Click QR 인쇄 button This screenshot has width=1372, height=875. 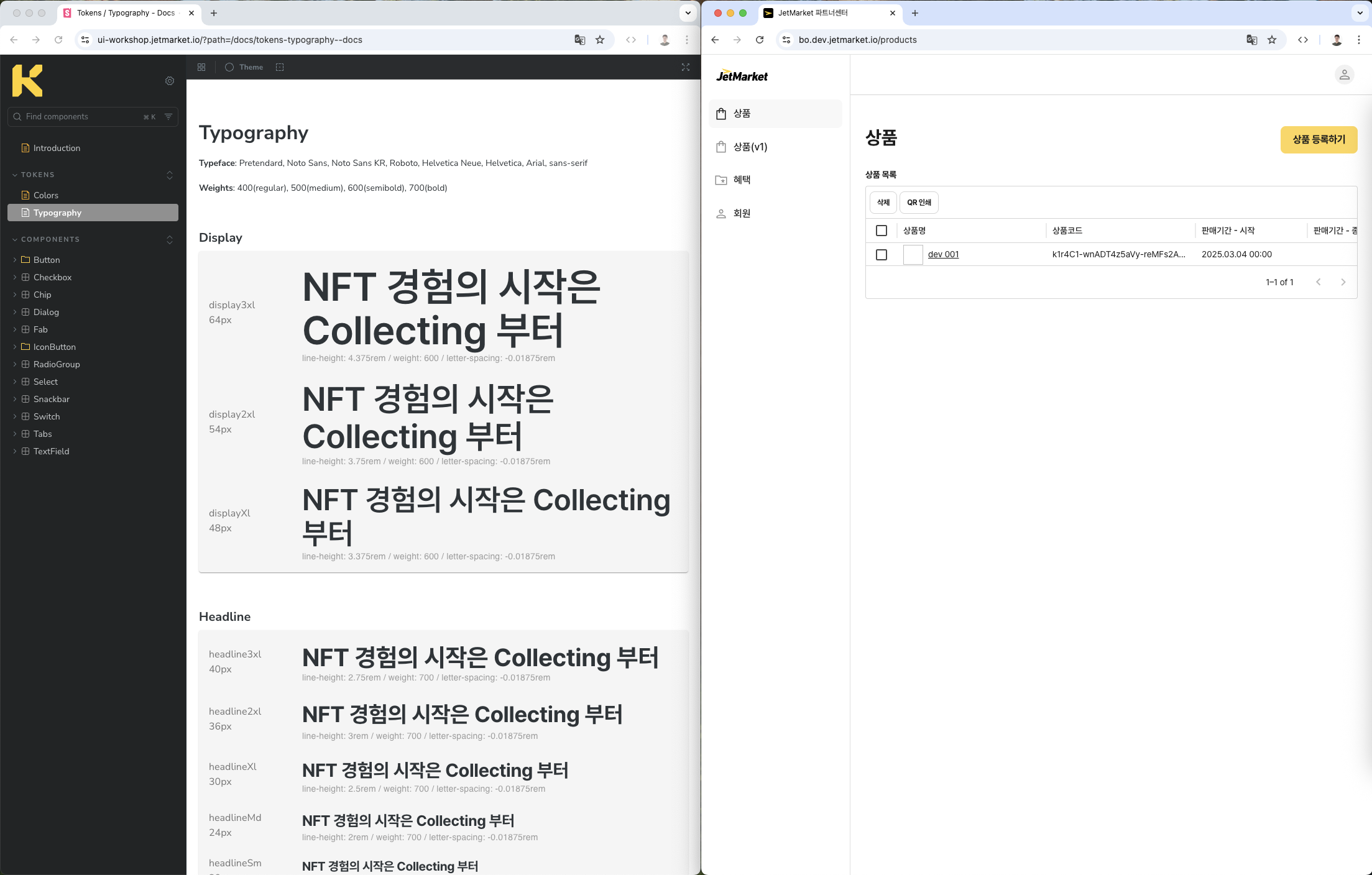click(919, 203)
